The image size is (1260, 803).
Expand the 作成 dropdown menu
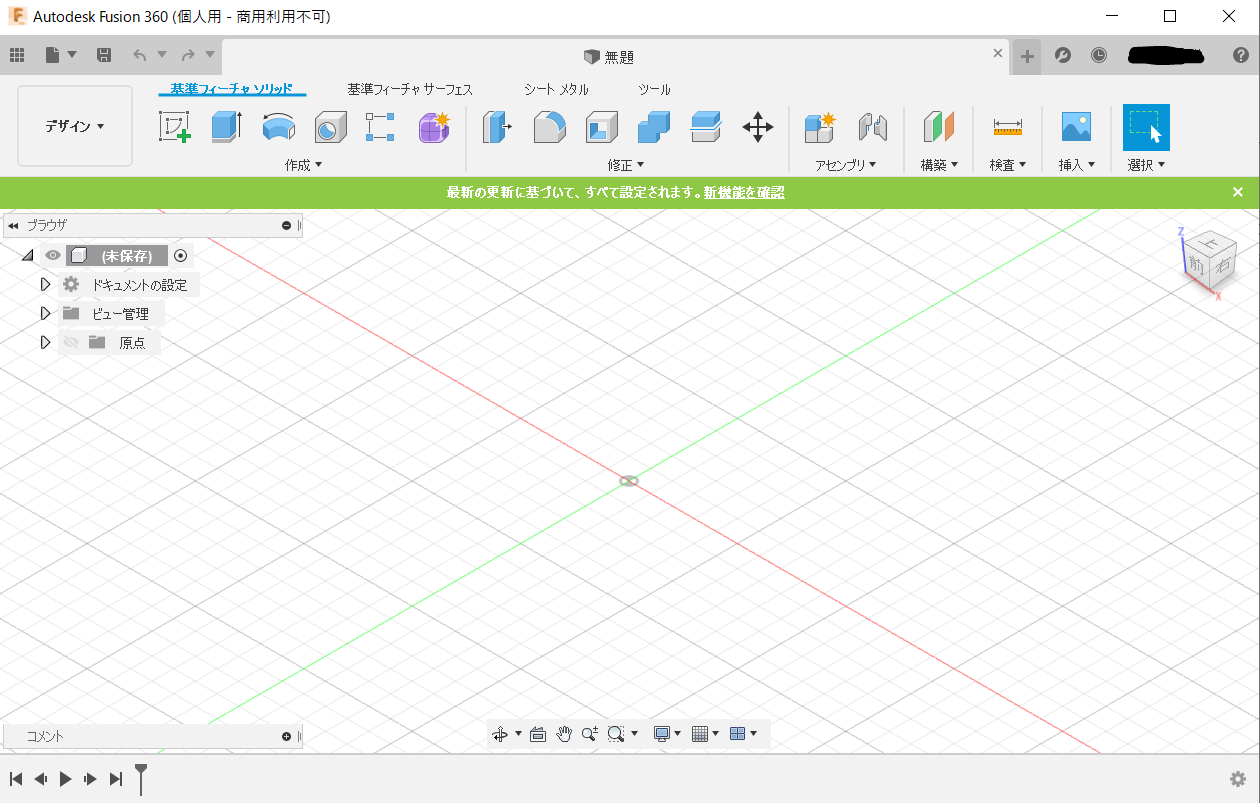[304, 165]
